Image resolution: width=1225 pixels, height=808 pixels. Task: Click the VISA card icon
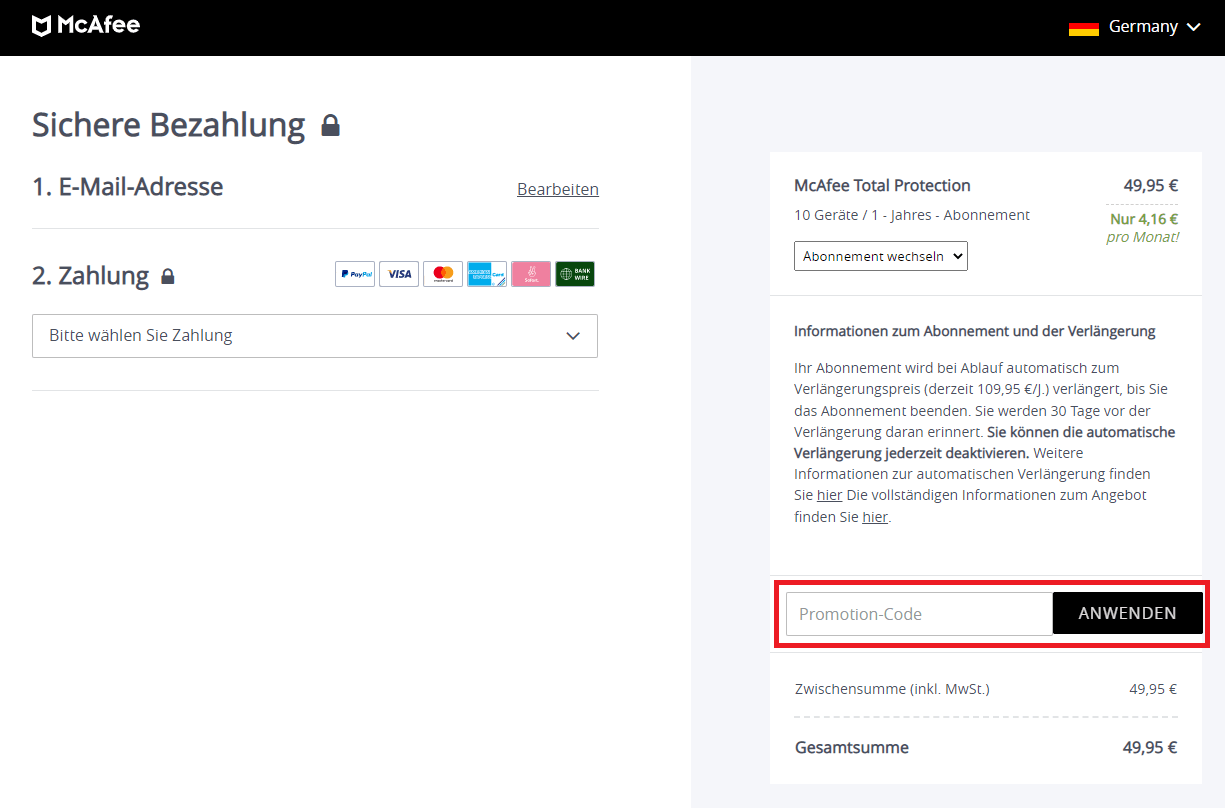[399, 274]
